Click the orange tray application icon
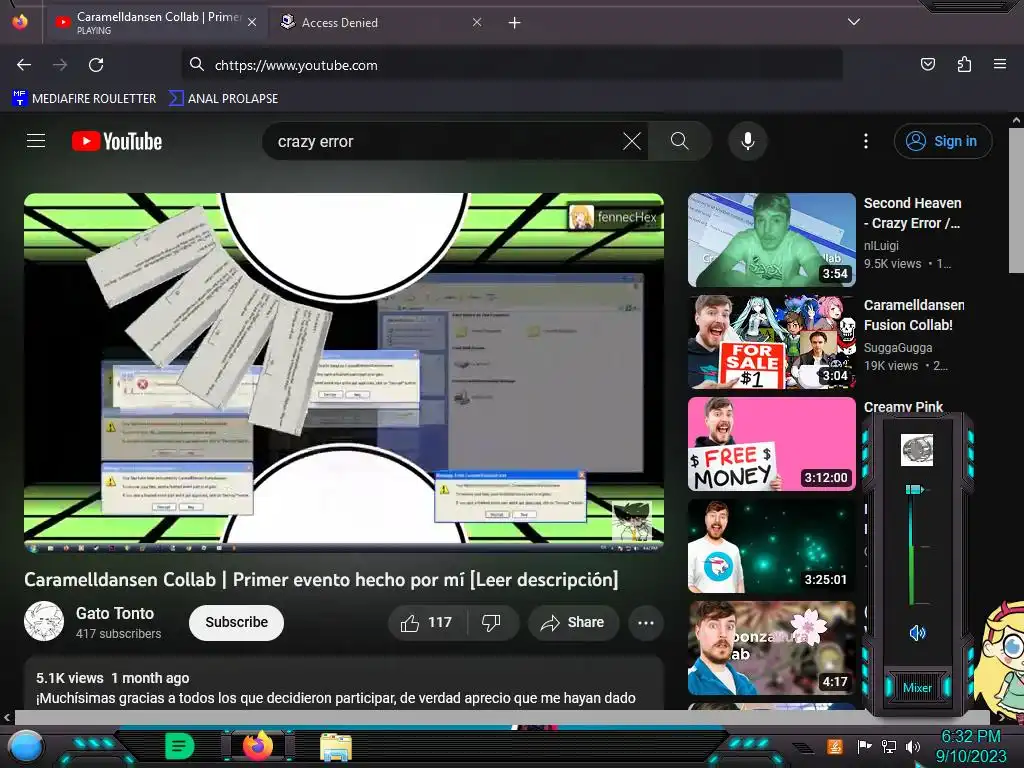Screen dimensions: 1024x768 click(x=835, y=746)
